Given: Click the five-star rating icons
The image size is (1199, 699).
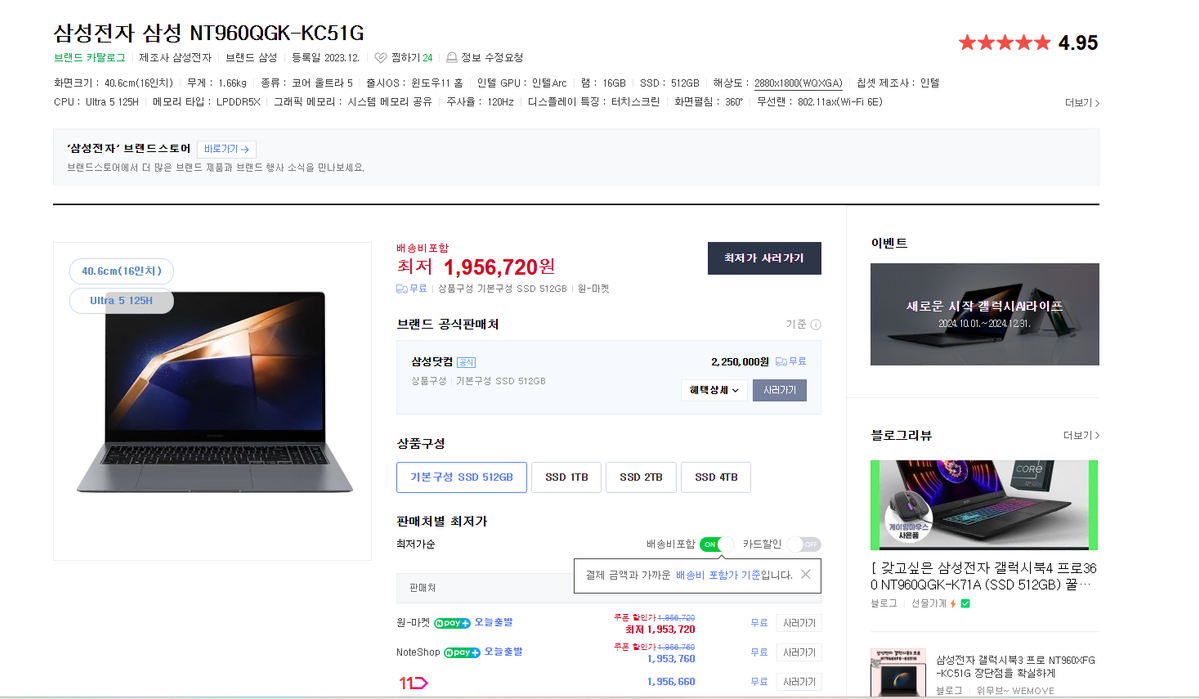Looking at the screenshot, I should [x=1005, y=43].
